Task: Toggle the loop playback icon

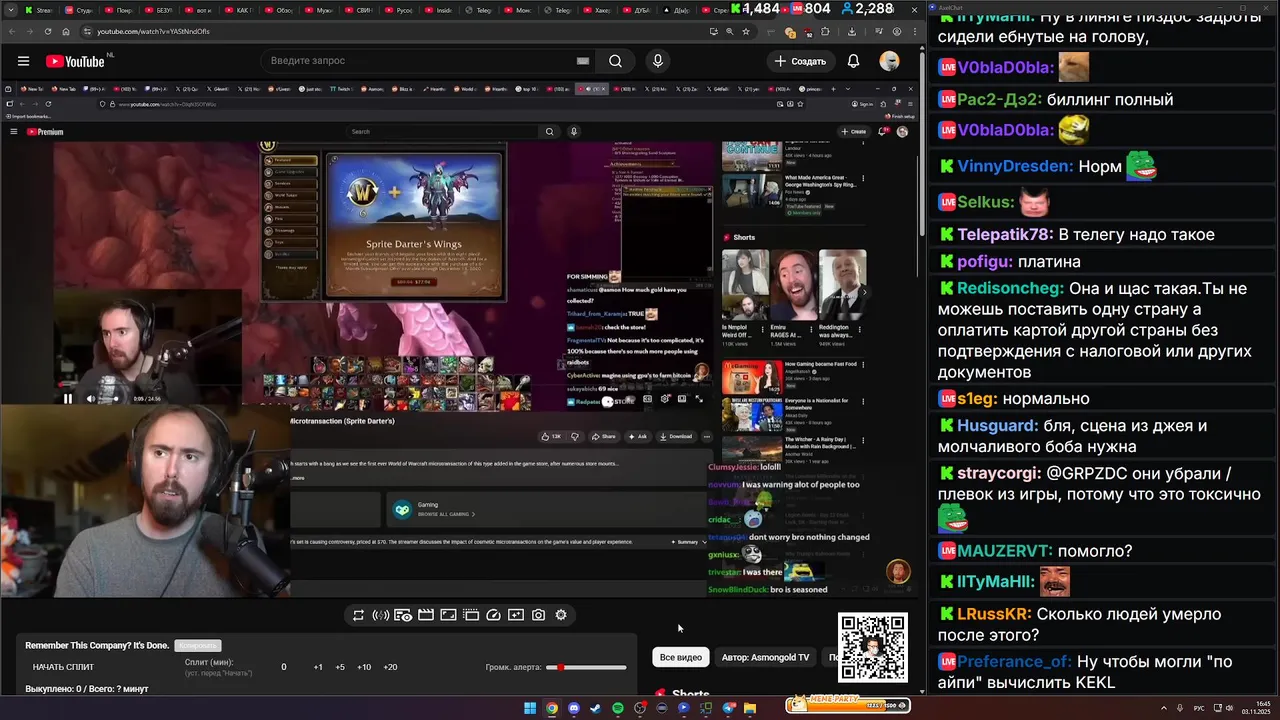Action: pos(358,615)
